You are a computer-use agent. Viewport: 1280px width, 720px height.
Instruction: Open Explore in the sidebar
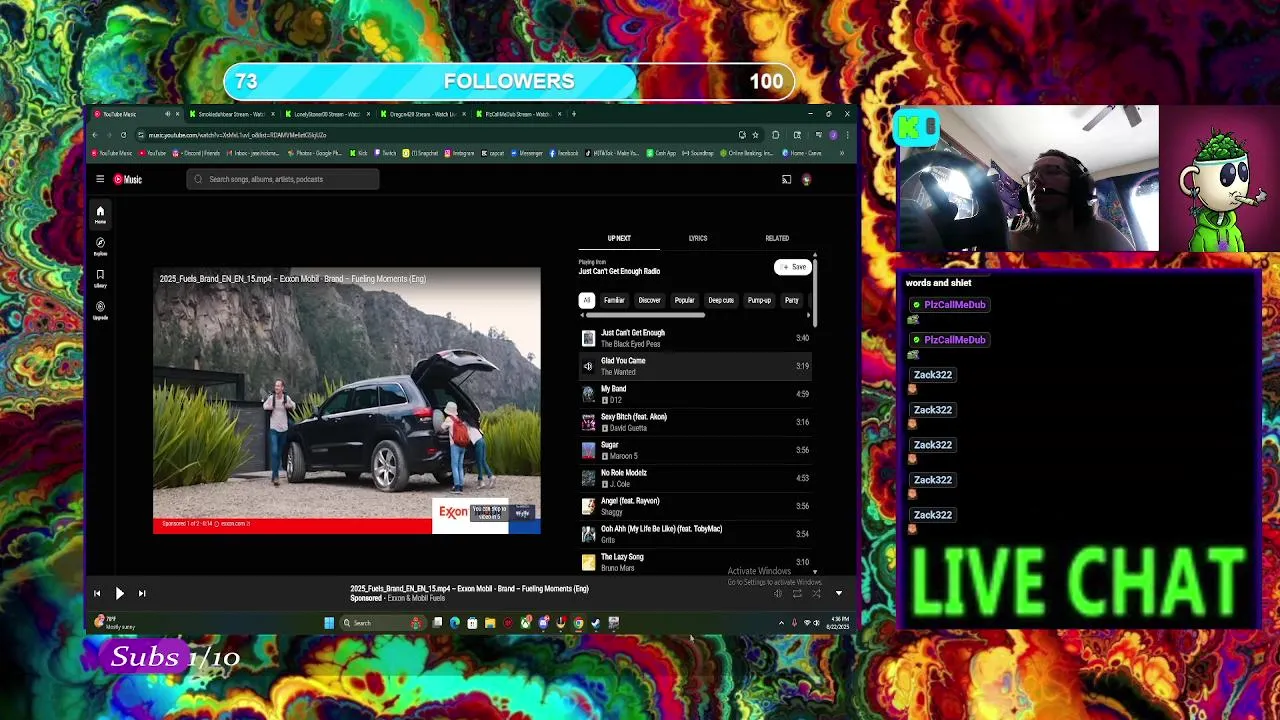click(100, 246)
